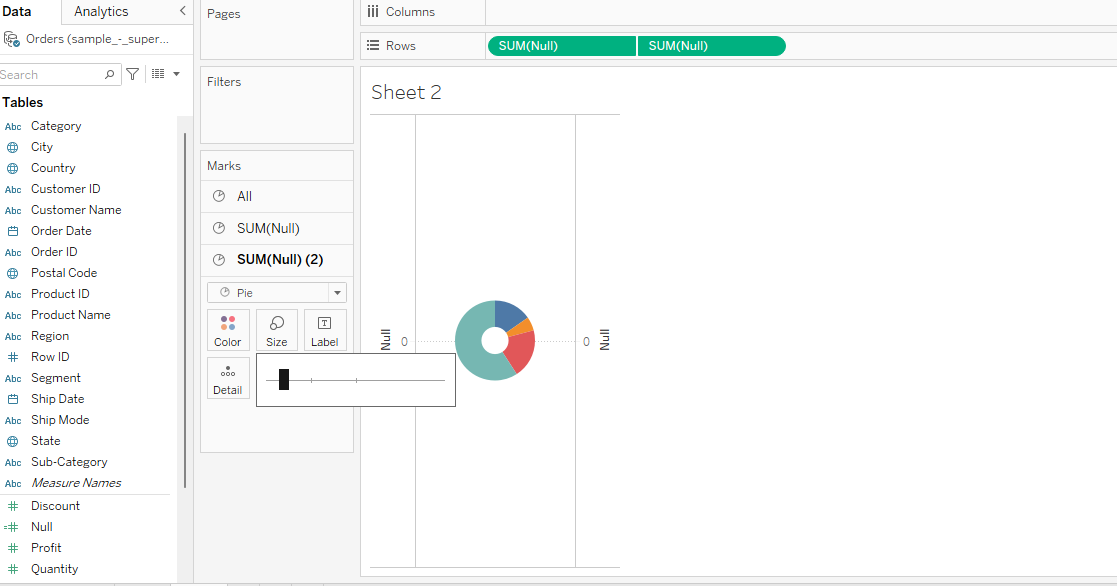
Task: Collapse the Data pane with the chevron arrow
Action: point(183,11)
